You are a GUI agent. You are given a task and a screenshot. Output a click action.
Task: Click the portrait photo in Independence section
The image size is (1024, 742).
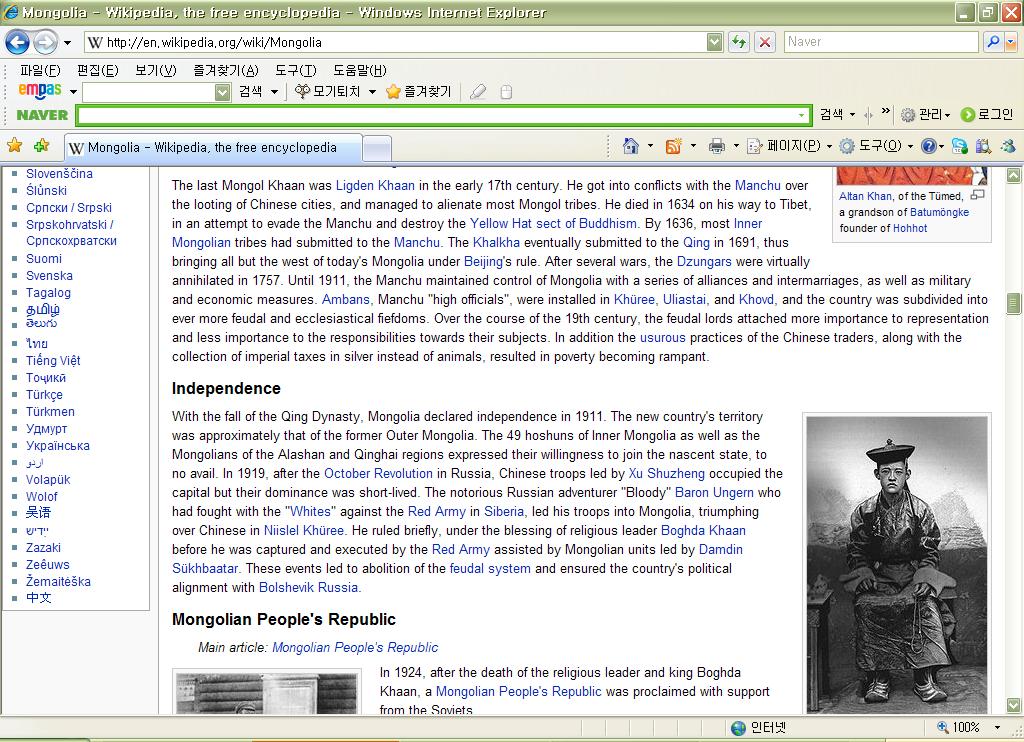pos(897,564)
